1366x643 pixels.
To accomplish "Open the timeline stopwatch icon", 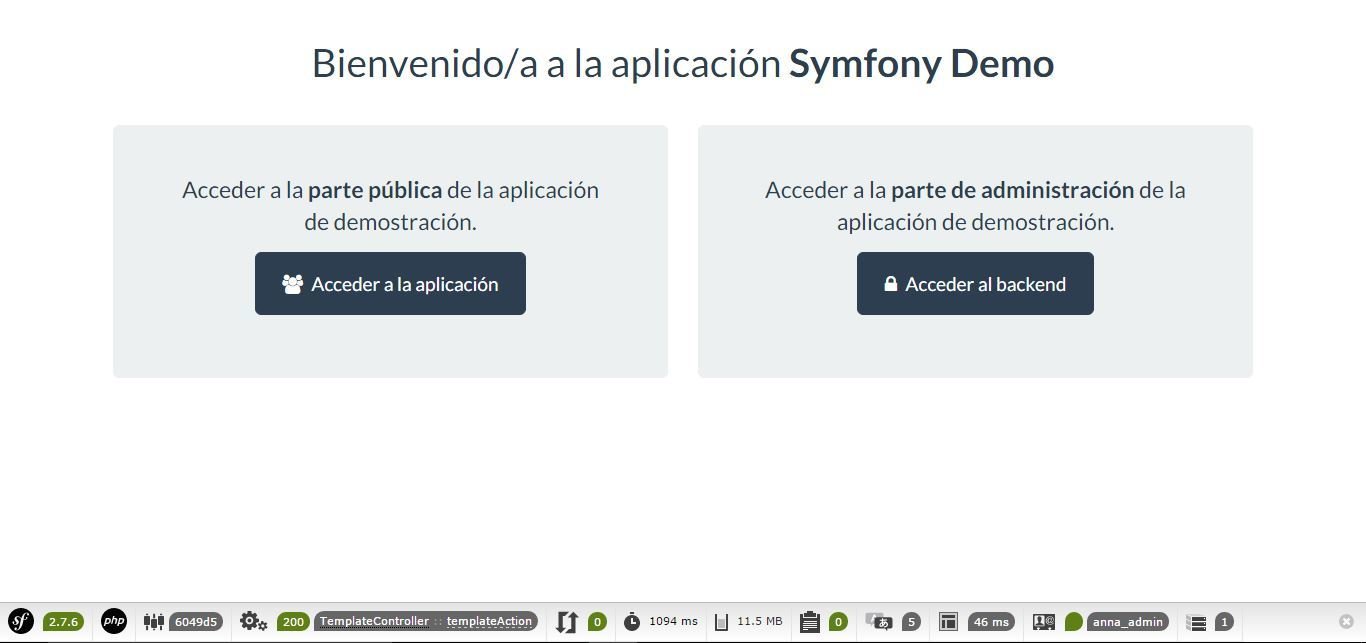I will pos(632,622).
